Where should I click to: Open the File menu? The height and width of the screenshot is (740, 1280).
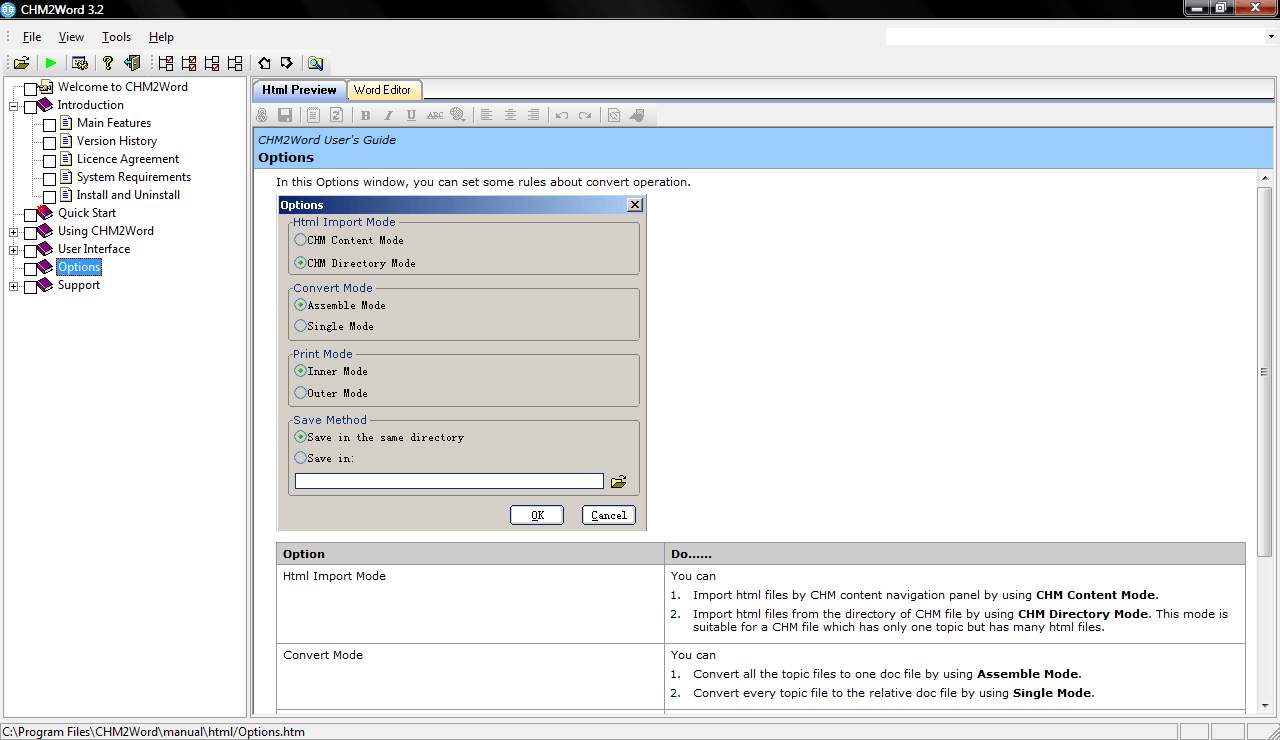pyautogui.click(x=32, y=37)
